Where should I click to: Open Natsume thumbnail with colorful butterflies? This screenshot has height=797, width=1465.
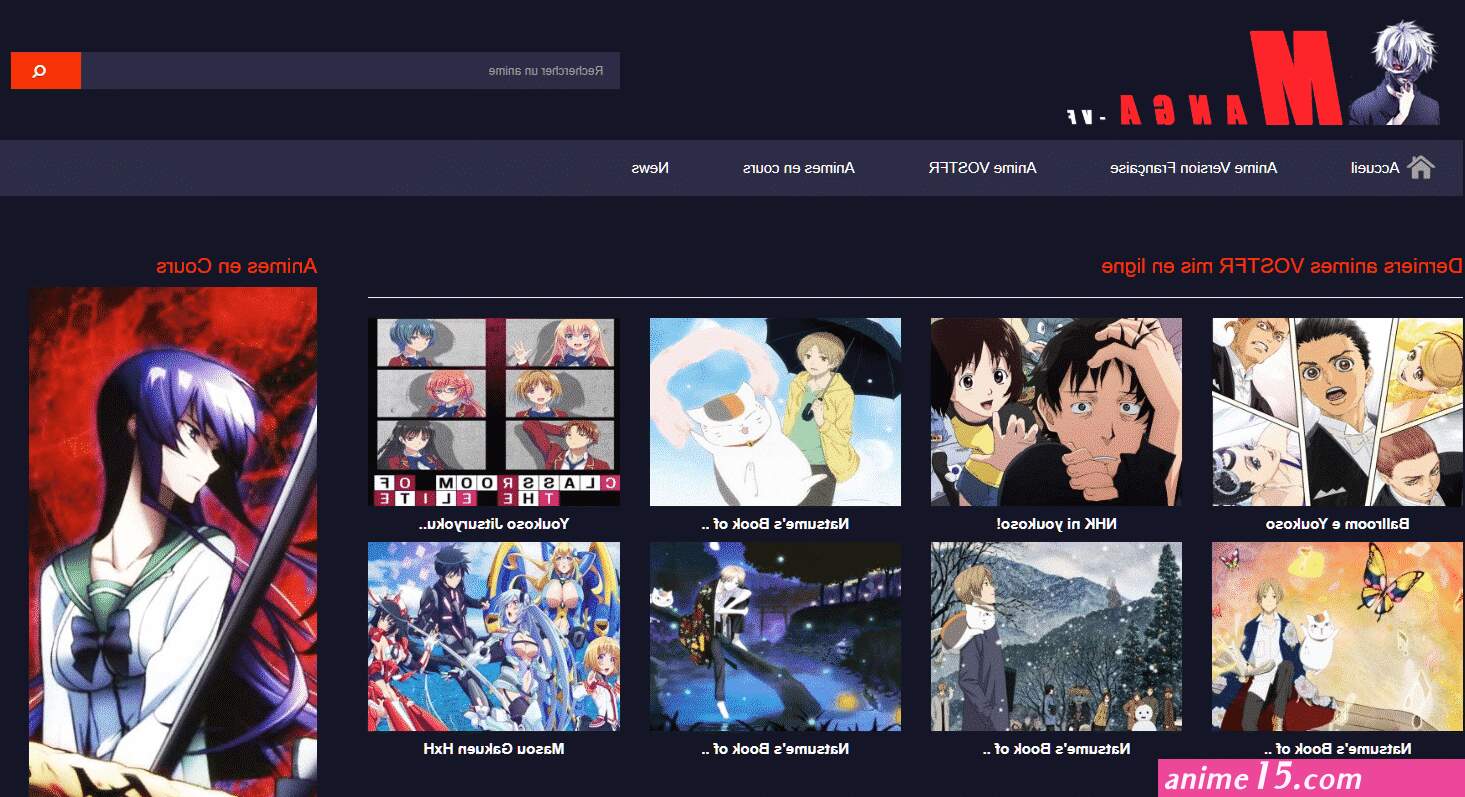pos(1338,636)
